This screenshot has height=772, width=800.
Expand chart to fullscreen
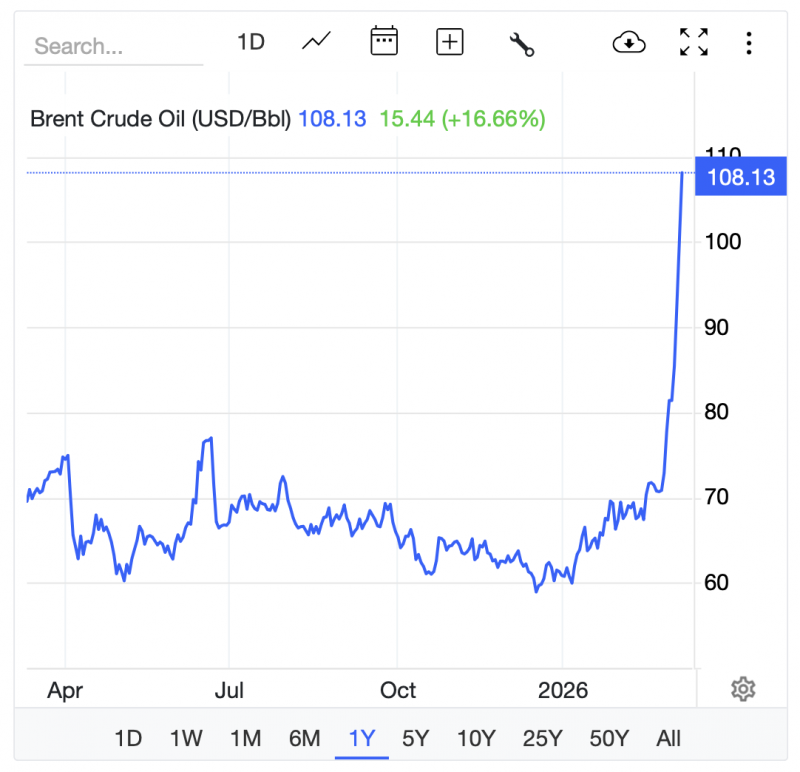click(x=693, y=42)
